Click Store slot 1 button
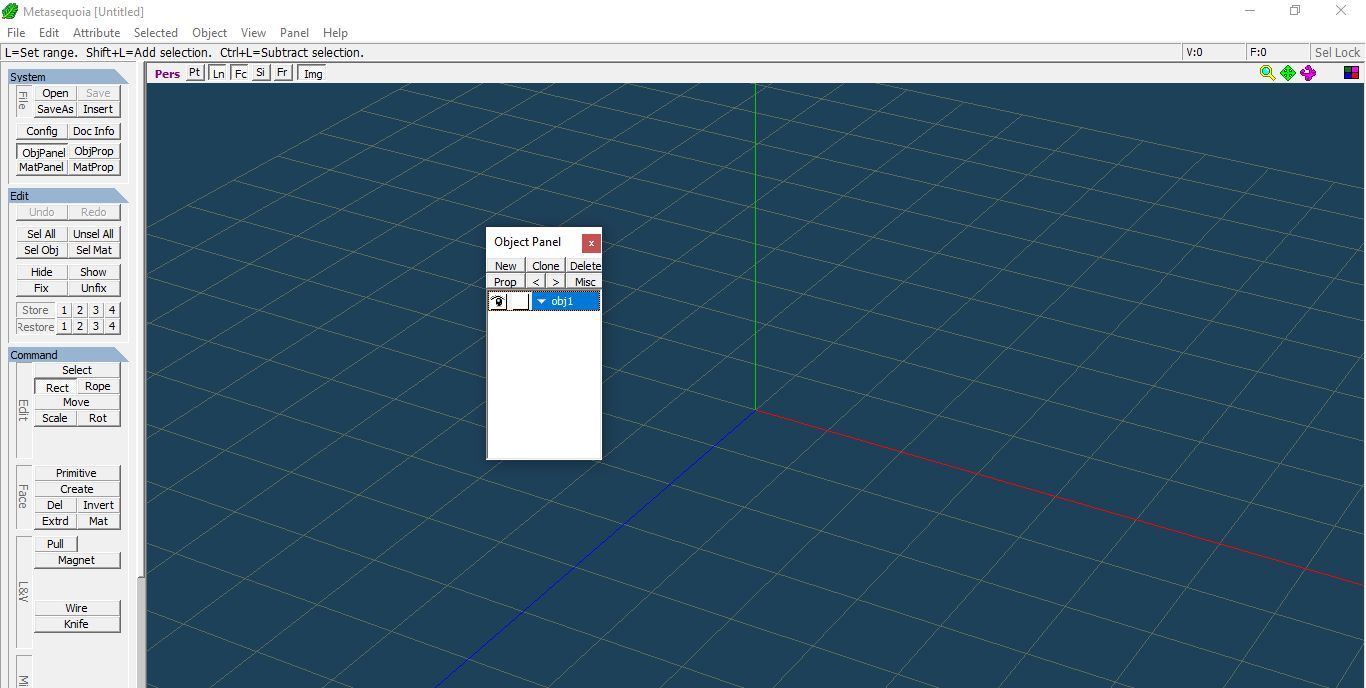1366x688 pixels. [64, 311]
